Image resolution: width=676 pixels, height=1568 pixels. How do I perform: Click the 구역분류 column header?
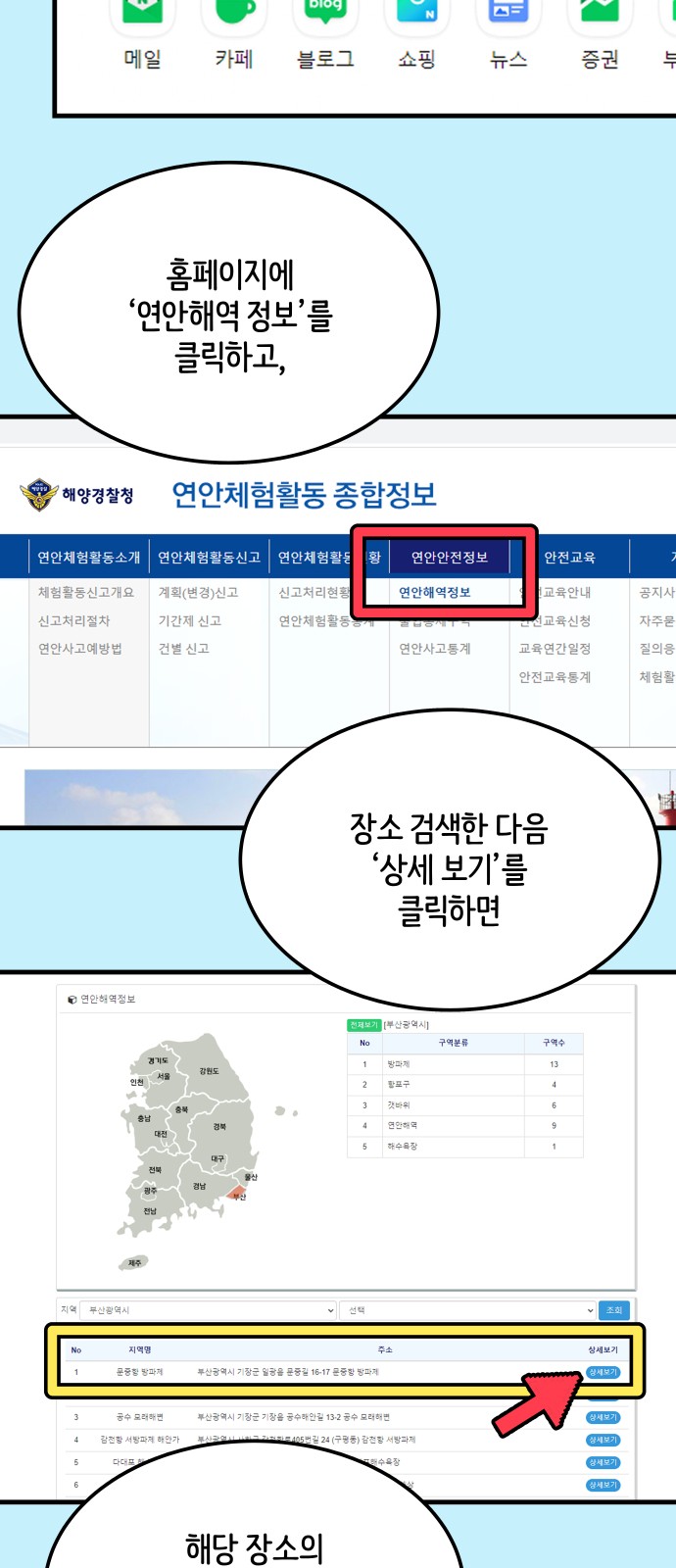[454, 1043]
